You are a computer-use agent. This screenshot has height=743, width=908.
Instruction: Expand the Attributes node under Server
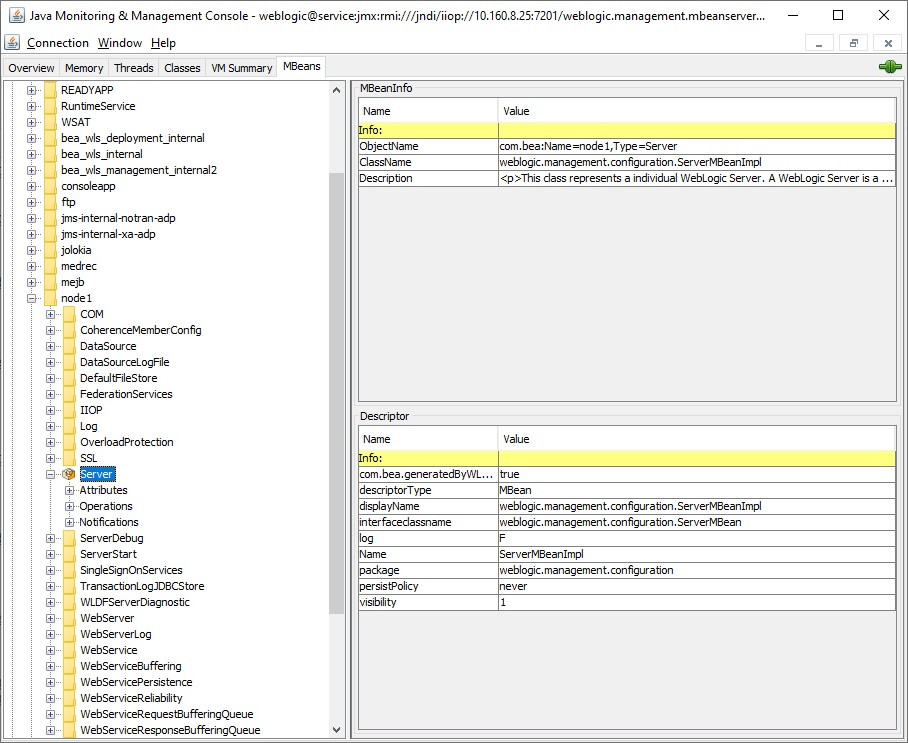pyautogui.click(x=70, y=490)
